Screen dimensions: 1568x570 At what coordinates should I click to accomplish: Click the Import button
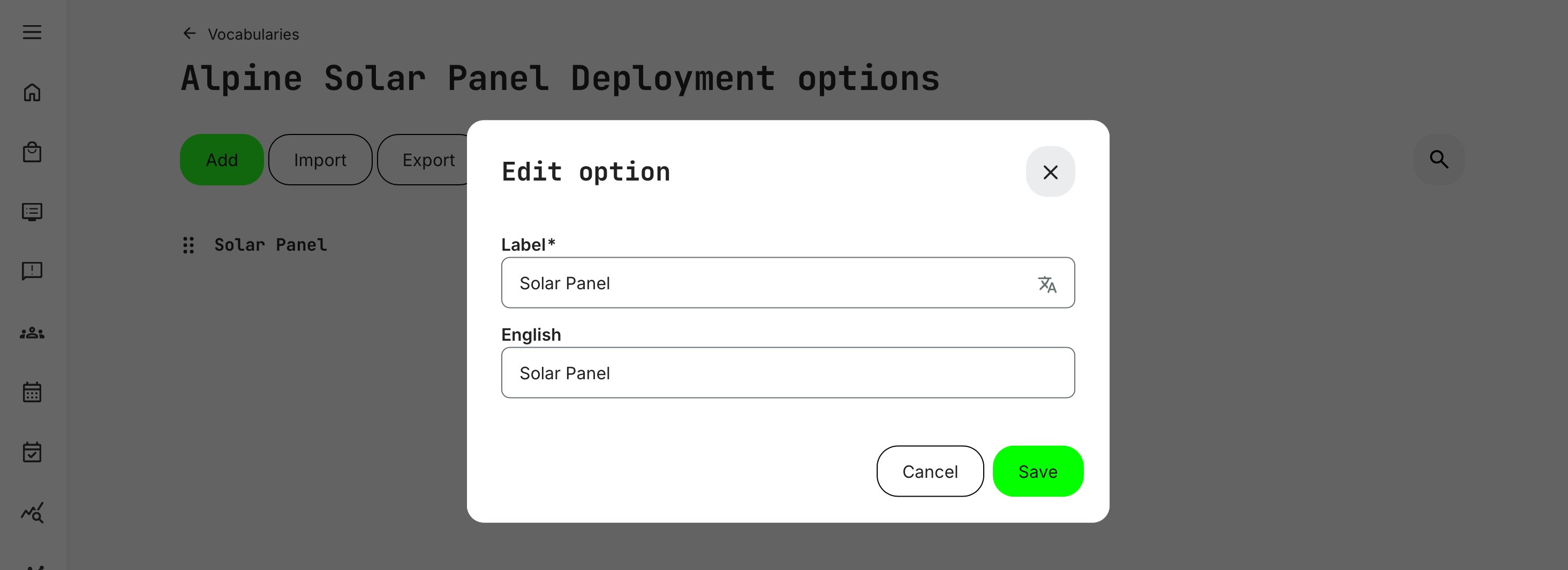point(320,160)
